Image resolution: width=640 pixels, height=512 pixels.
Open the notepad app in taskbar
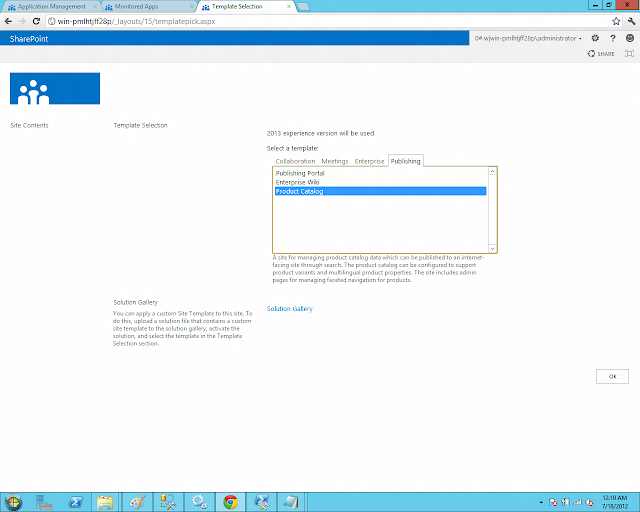tap(291, 502)
